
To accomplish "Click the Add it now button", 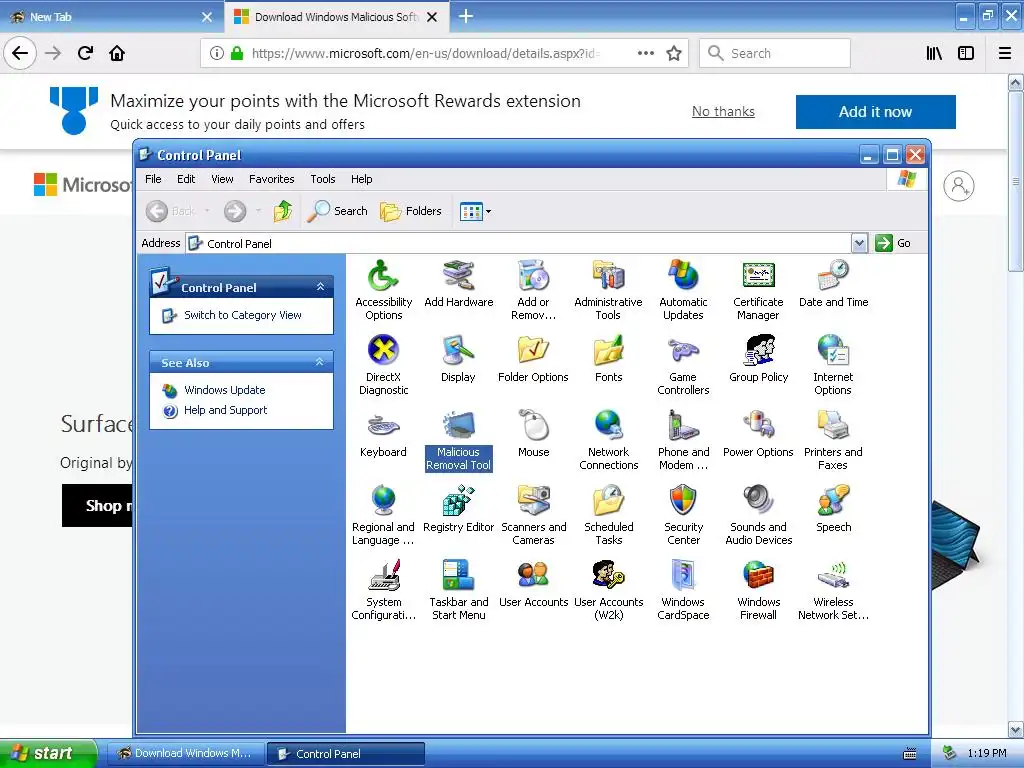I will [875, 112].
